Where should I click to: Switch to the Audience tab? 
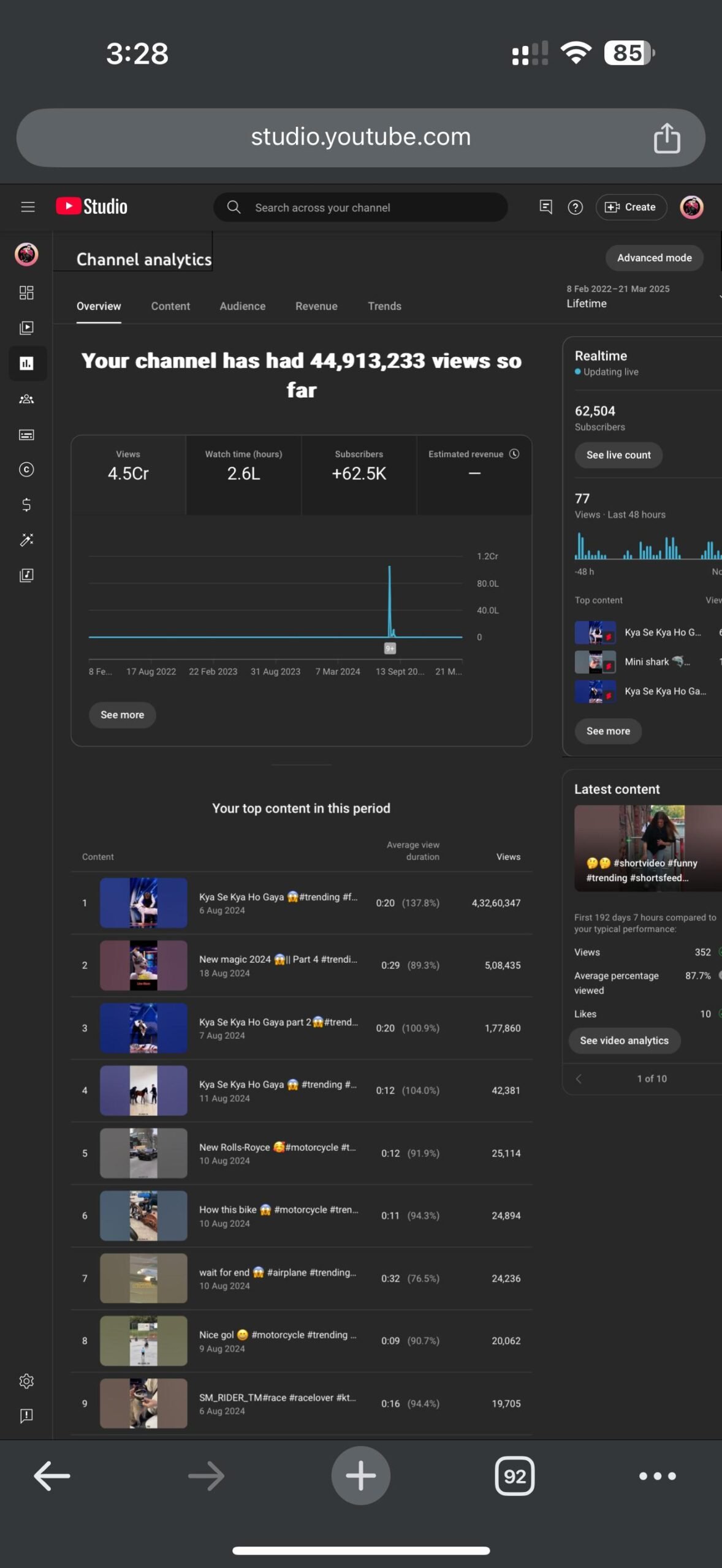click(x=242, y=306)
